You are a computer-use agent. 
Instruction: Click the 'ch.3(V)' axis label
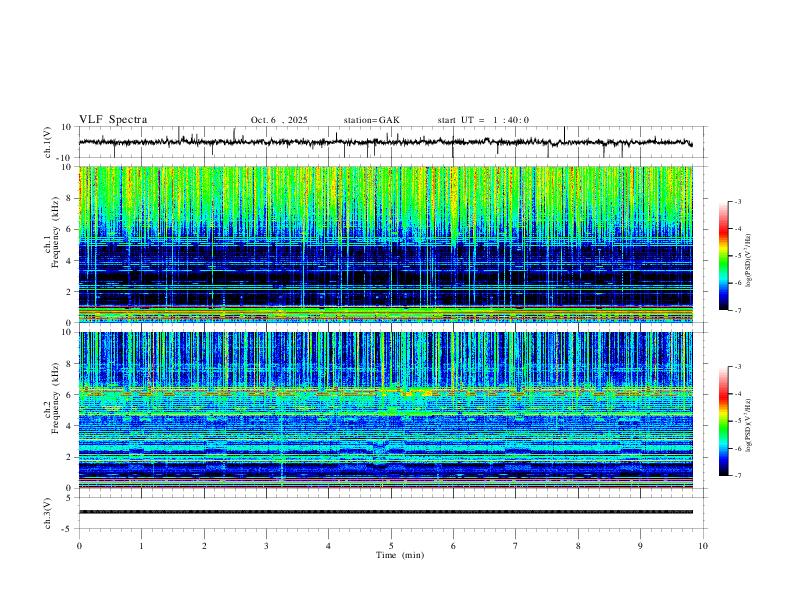[48, 513]
